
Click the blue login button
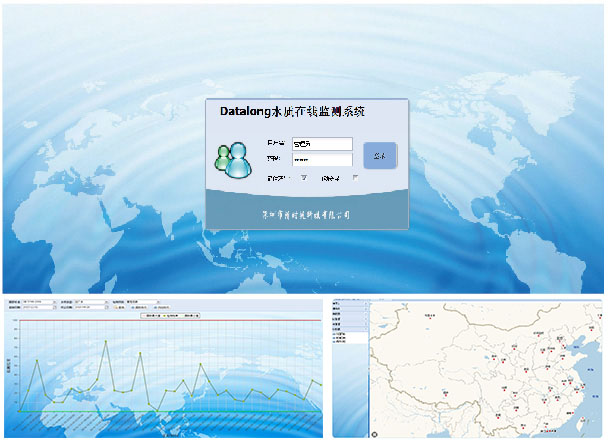click(379, 156)
